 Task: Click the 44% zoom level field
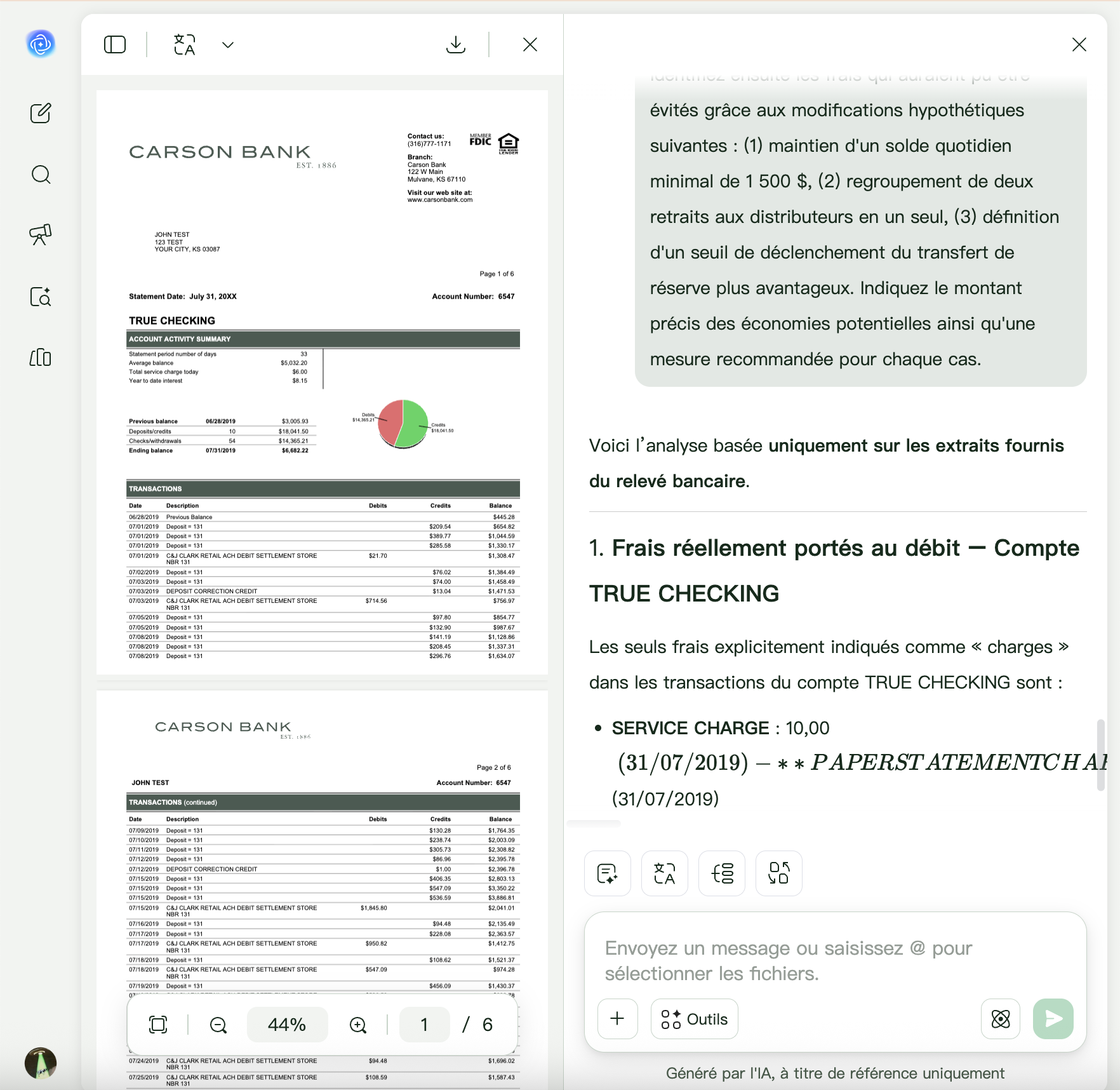[x=287, y=1025]
